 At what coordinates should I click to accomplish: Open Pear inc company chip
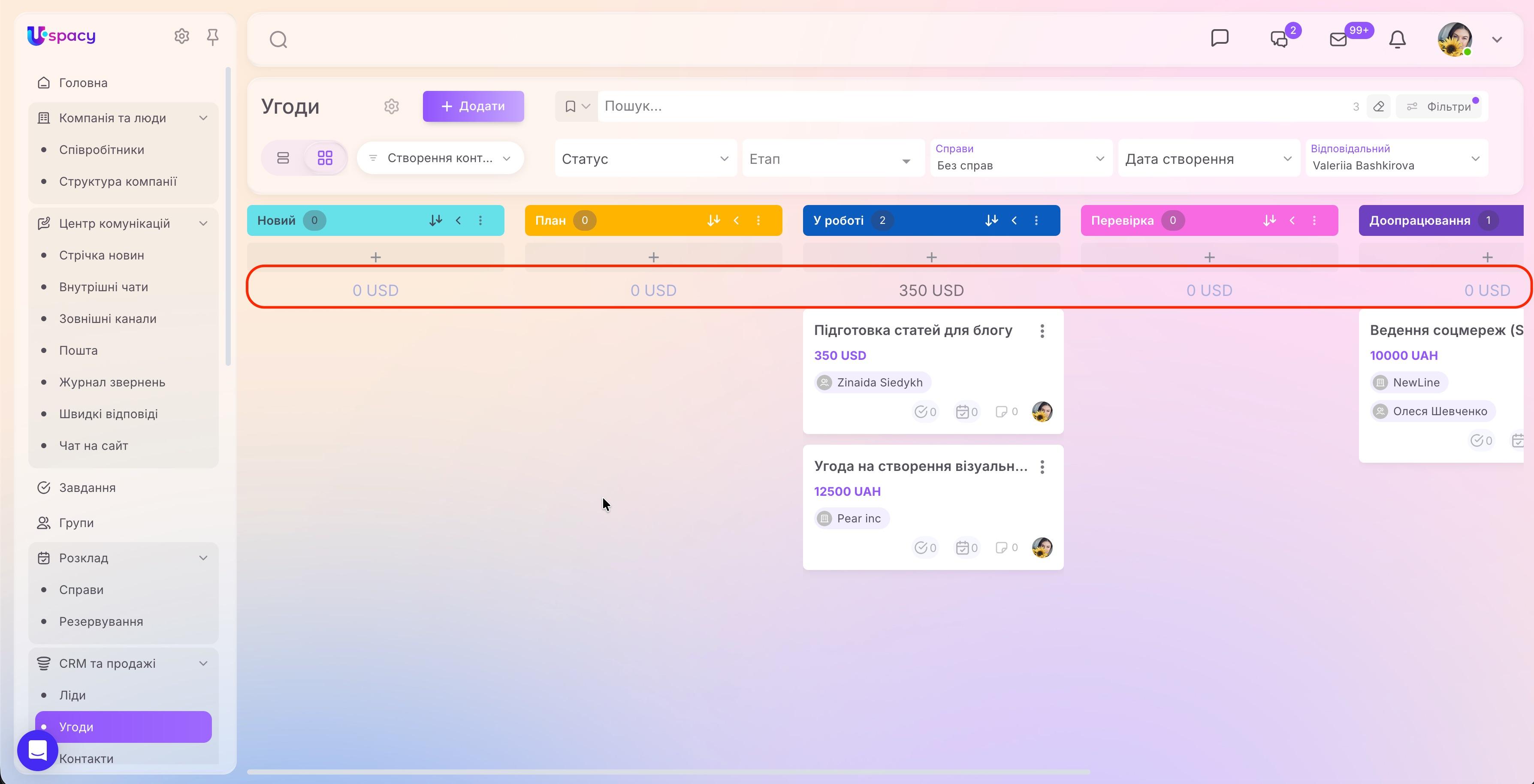pos(852,519)
